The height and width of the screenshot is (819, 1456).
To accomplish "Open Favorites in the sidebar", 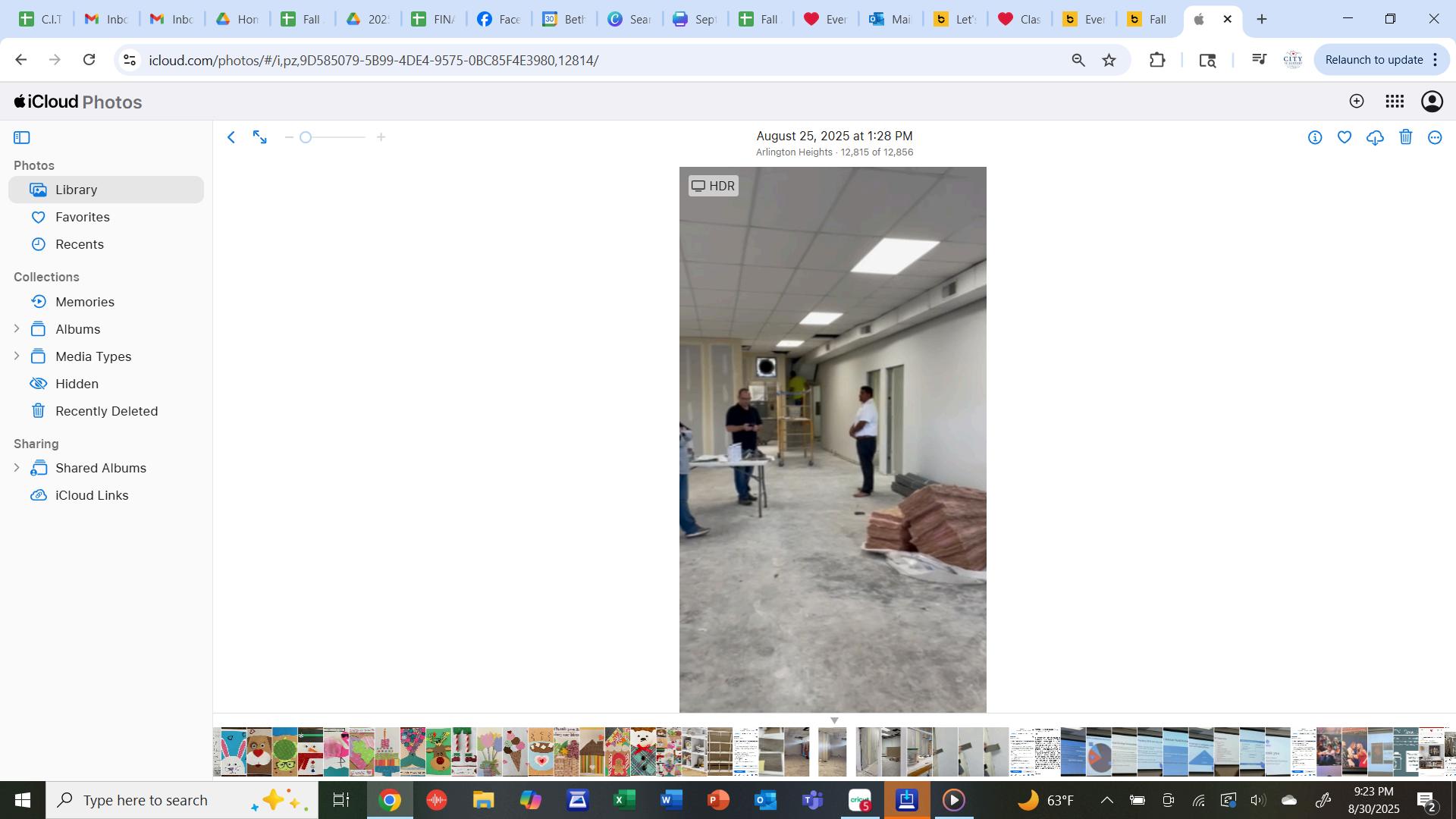I will (x=82, y=217).
